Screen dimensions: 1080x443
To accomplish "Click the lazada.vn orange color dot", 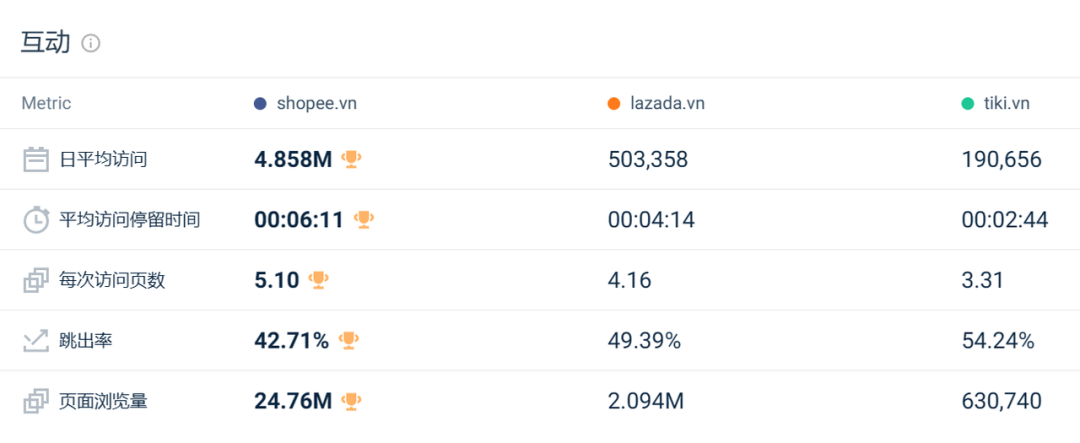I will click(x=614, y=103).
